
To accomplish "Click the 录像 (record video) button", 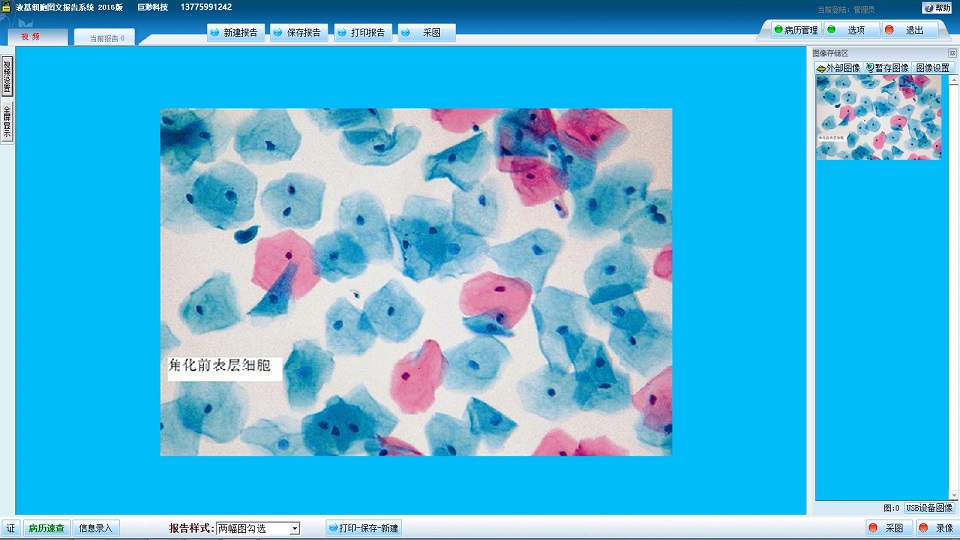I will pos(937,528).
